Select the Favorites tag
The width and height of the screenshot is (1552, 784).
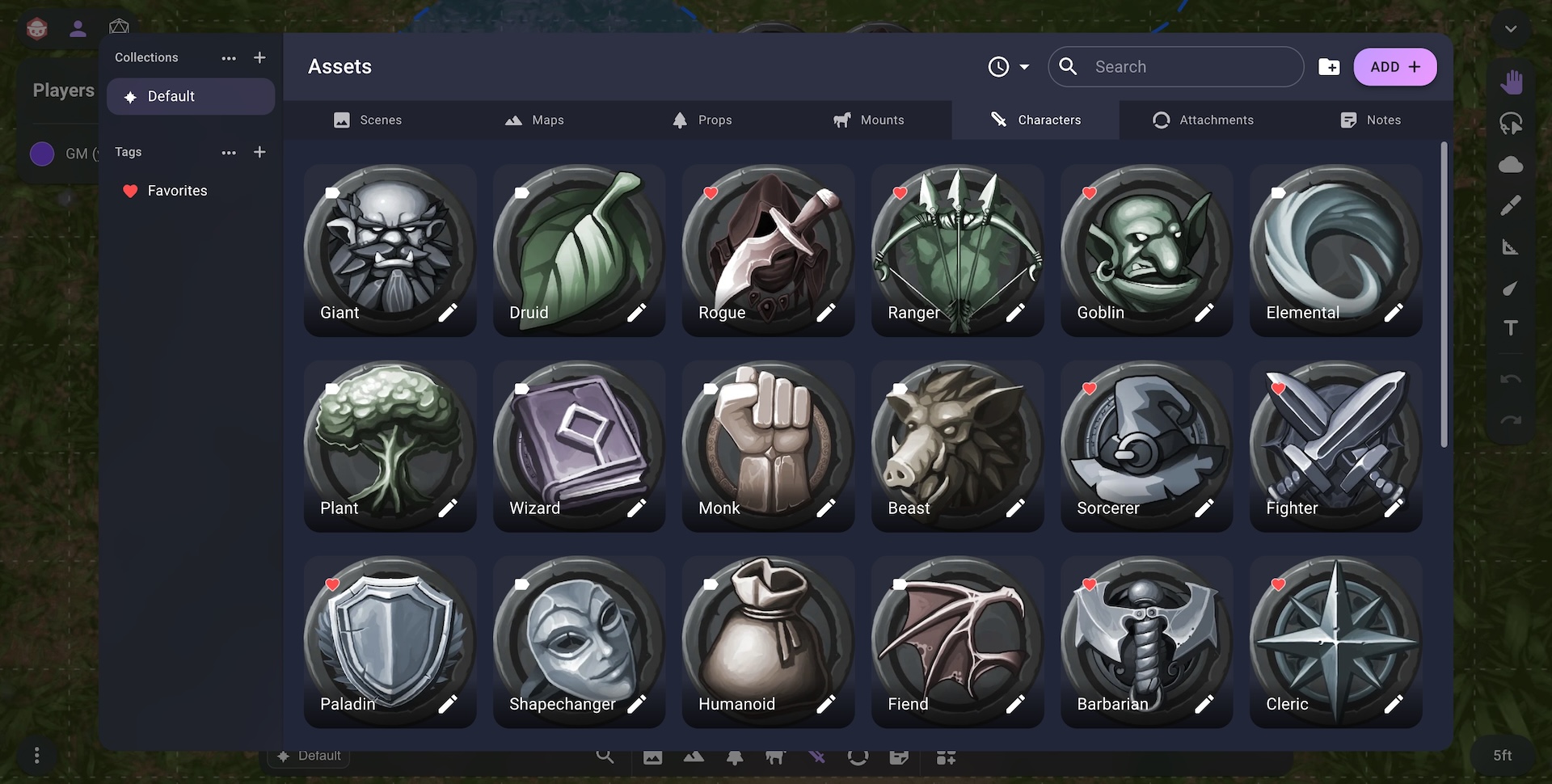[177, 191]
